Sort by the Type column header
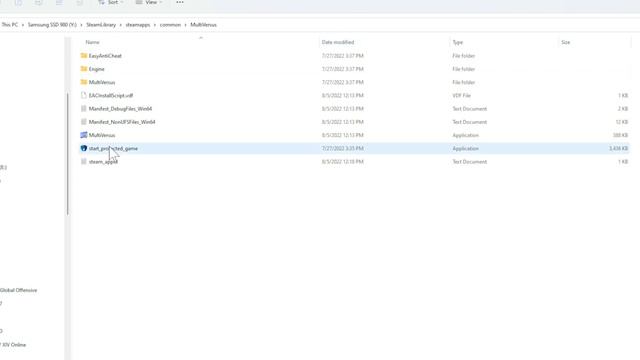 point(458,42)
